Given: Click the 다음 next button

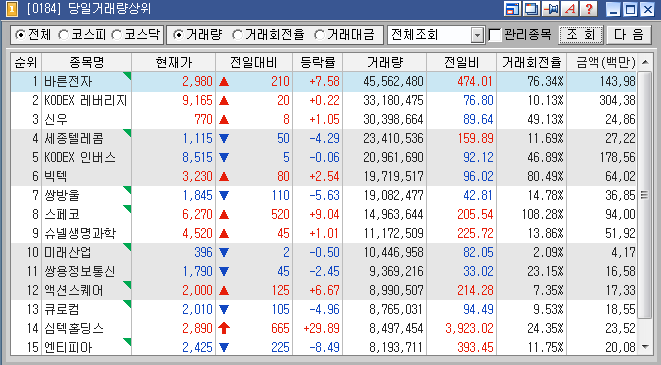Looking at the screenshot, I should 628,35.
